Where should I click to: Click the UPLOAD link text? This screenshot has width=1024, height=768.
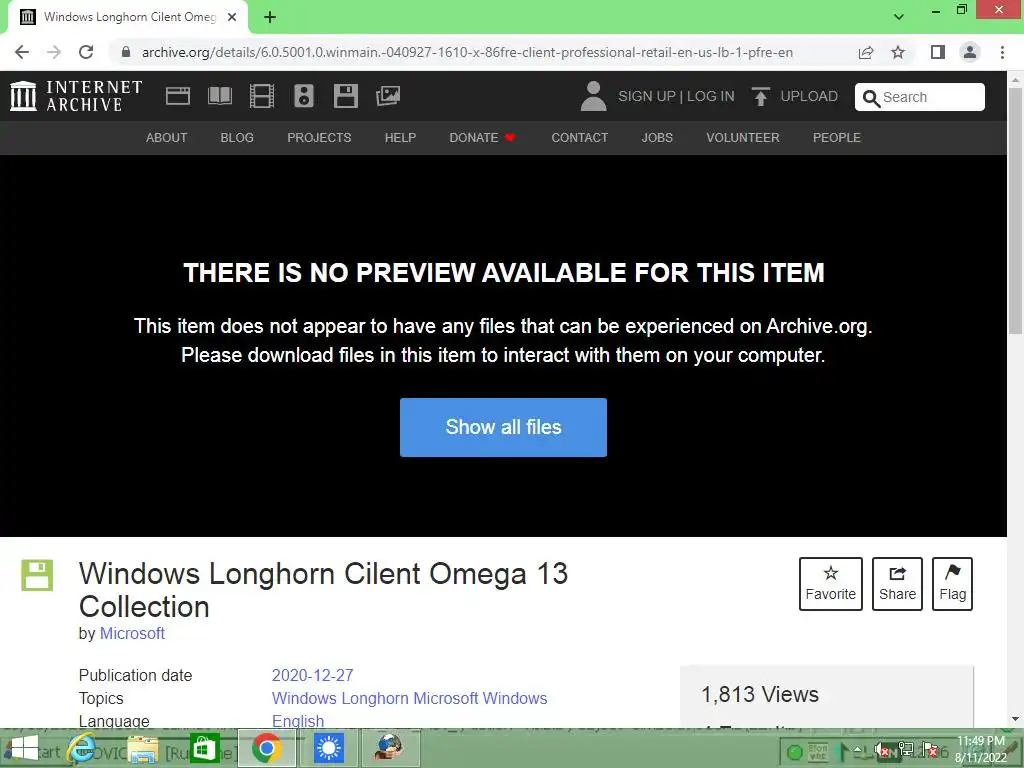click(809, 96)
